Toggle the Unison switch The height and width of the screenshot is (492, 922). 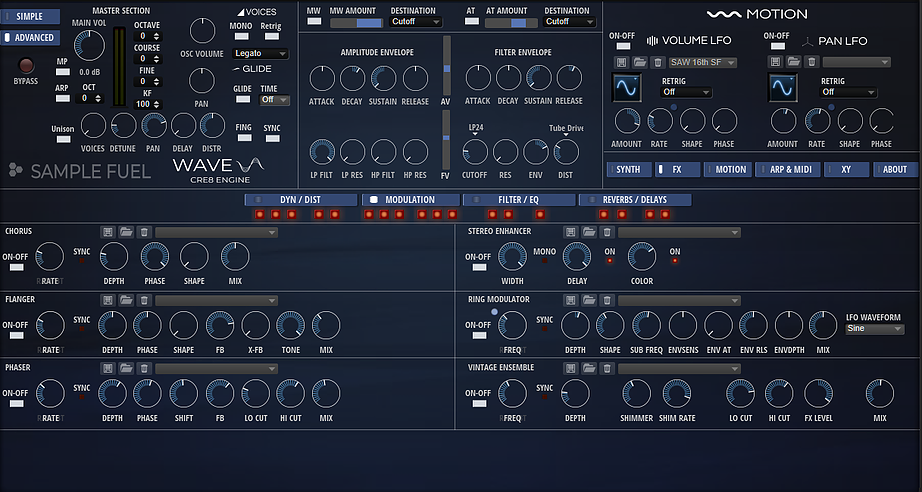[x=63, y=139]
